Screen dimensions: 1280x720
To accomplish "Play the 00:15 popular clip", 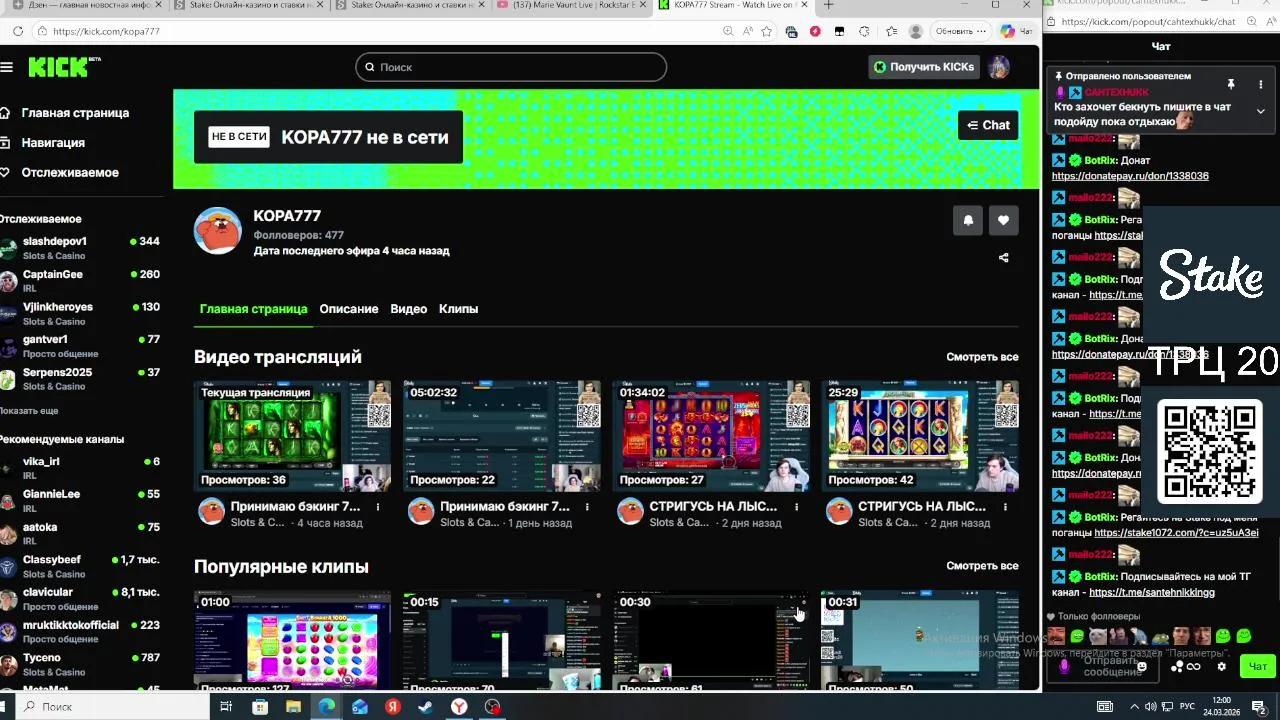I will click(502, 641).
